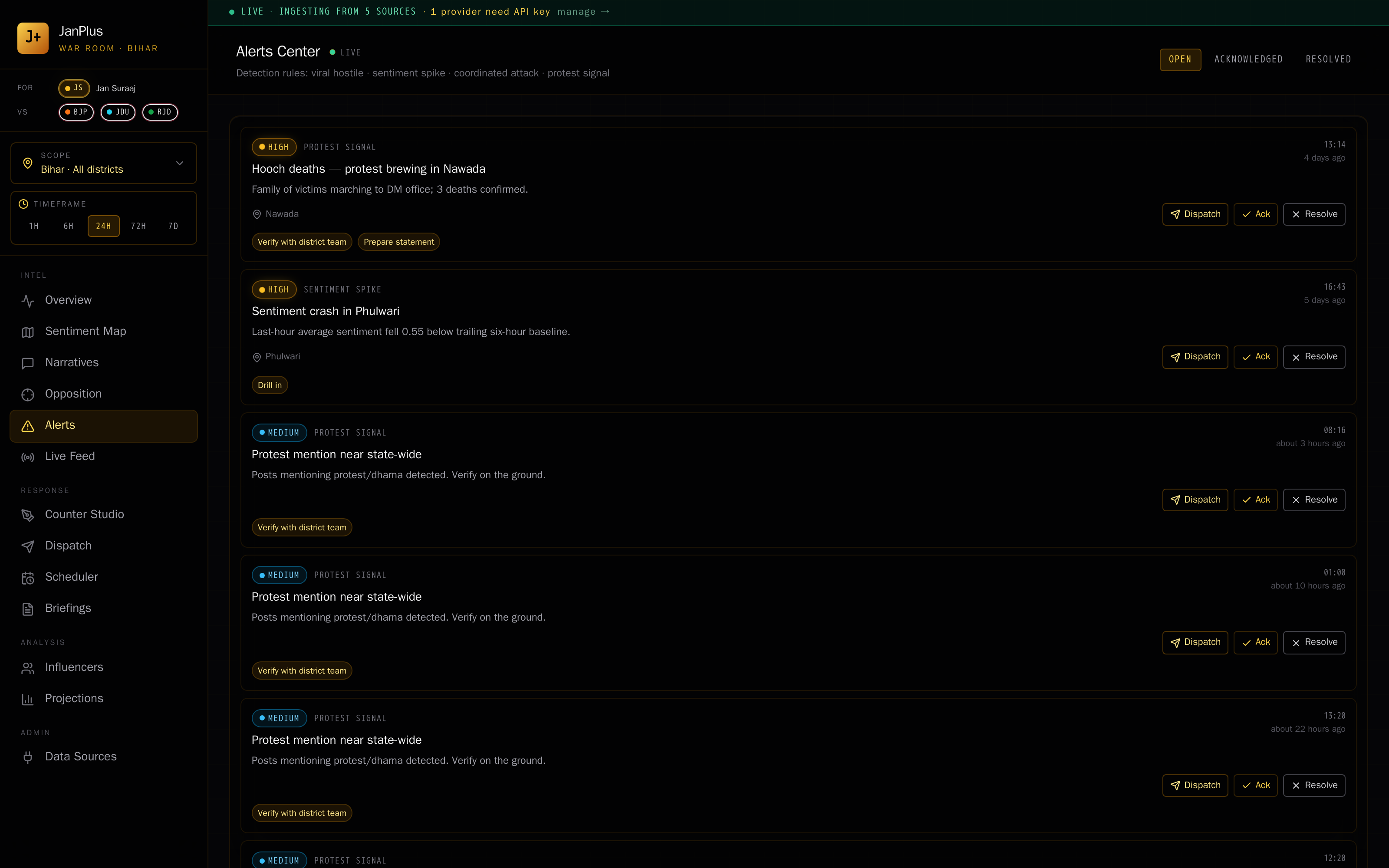Select the 72H timeframe
Image resolution: width=1389 pixels, height=868 pixels.
point(138,226)
